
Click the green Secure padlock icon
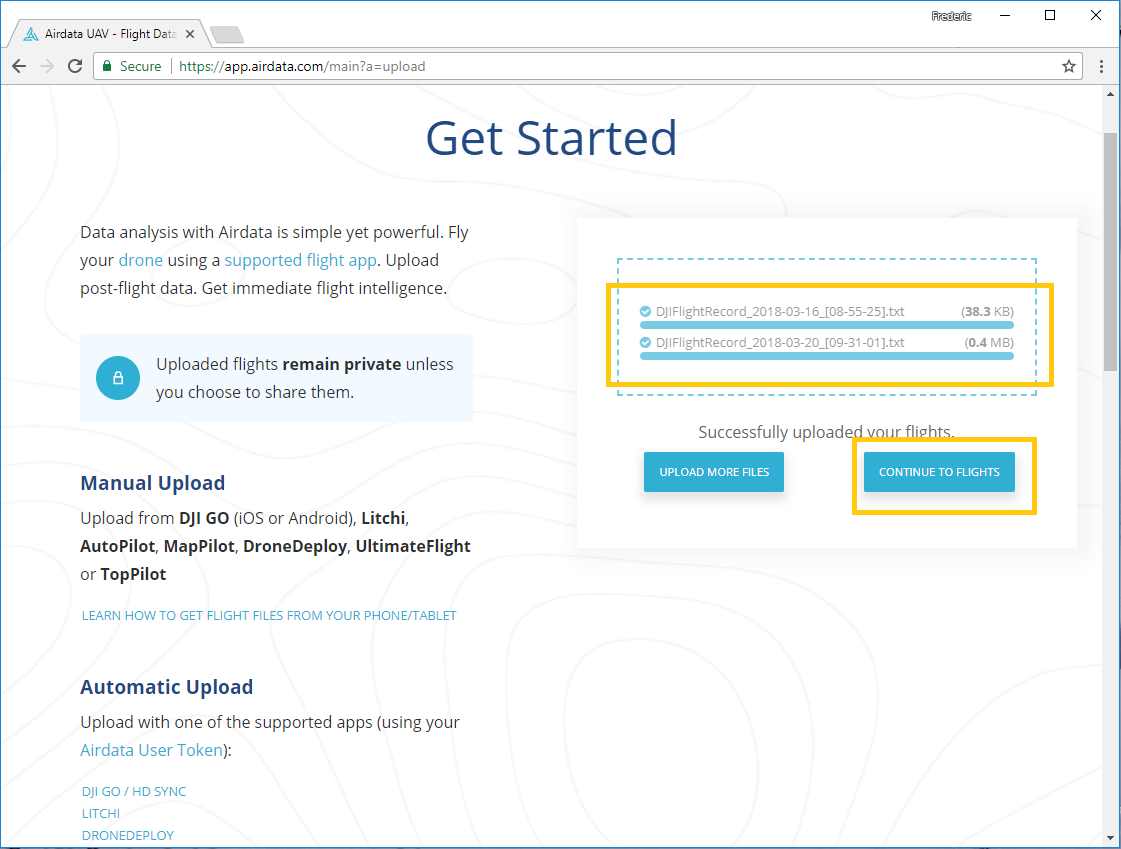tap(107, 66)
